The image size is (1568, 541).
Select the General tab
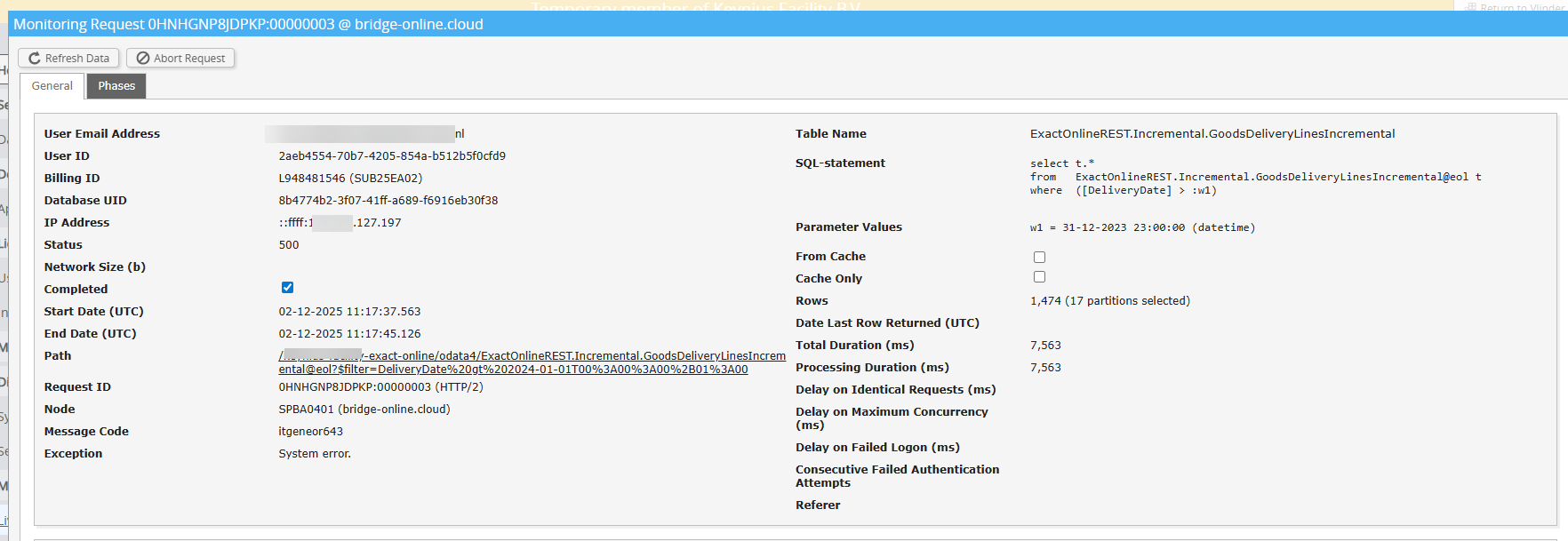pyautogui.click(x=52, y=86)
